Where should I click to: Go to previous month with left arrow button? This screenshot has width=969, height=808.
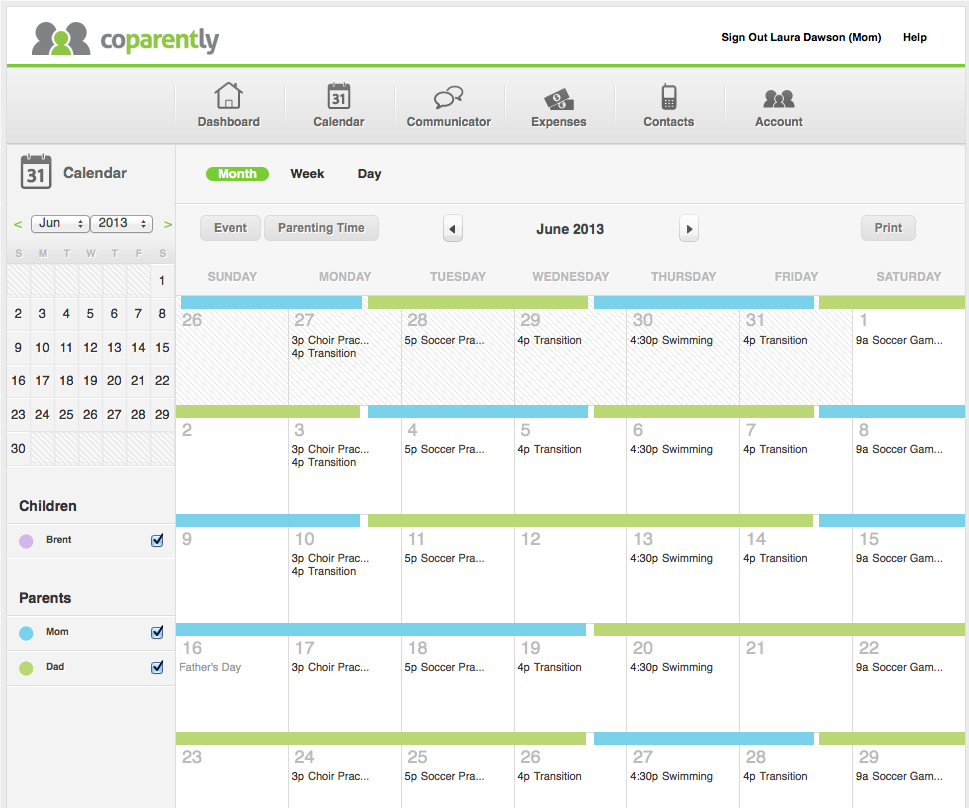(x=452, y=229)
